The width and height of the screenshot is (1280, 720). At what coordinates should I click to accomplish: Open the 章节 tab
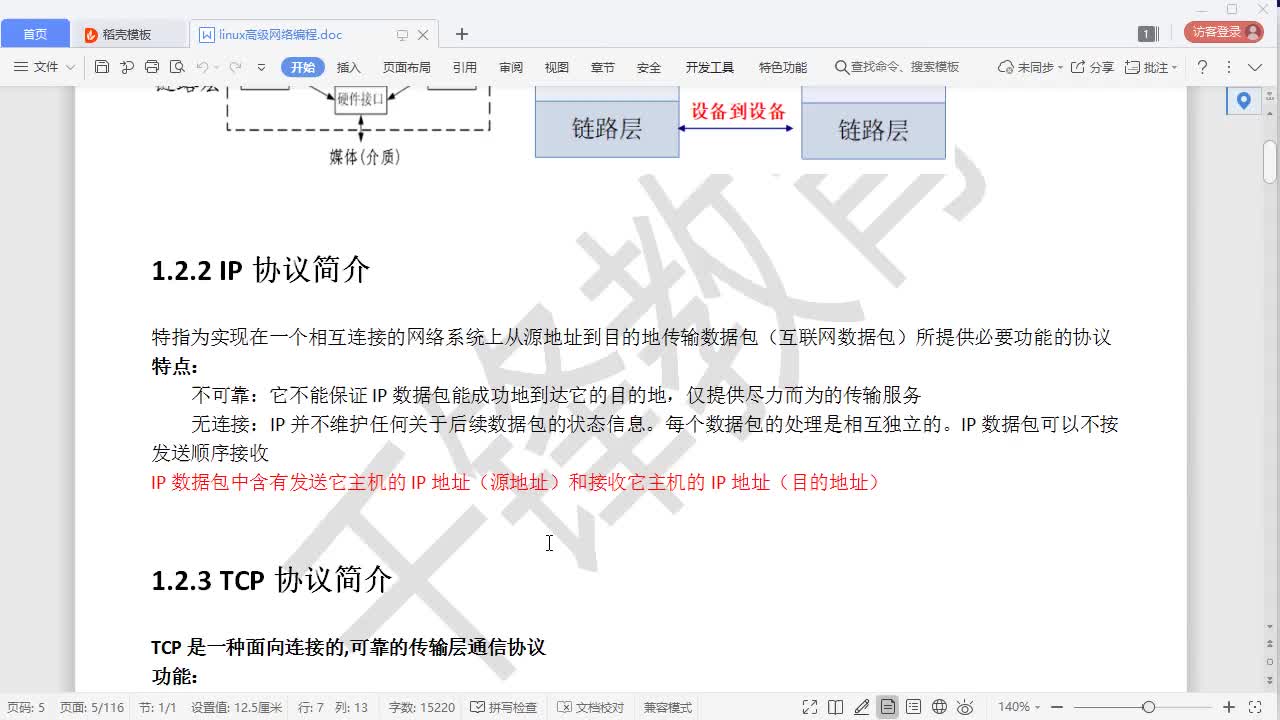[x=602, y=67]
